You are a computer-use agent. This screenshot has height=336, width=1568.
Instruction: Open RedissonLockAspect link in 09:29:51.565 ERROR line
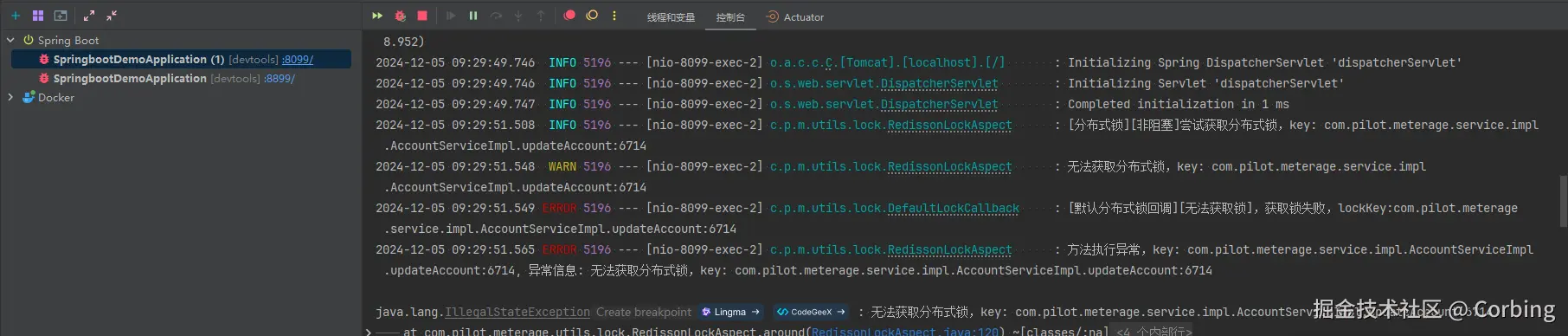(949, 250)
